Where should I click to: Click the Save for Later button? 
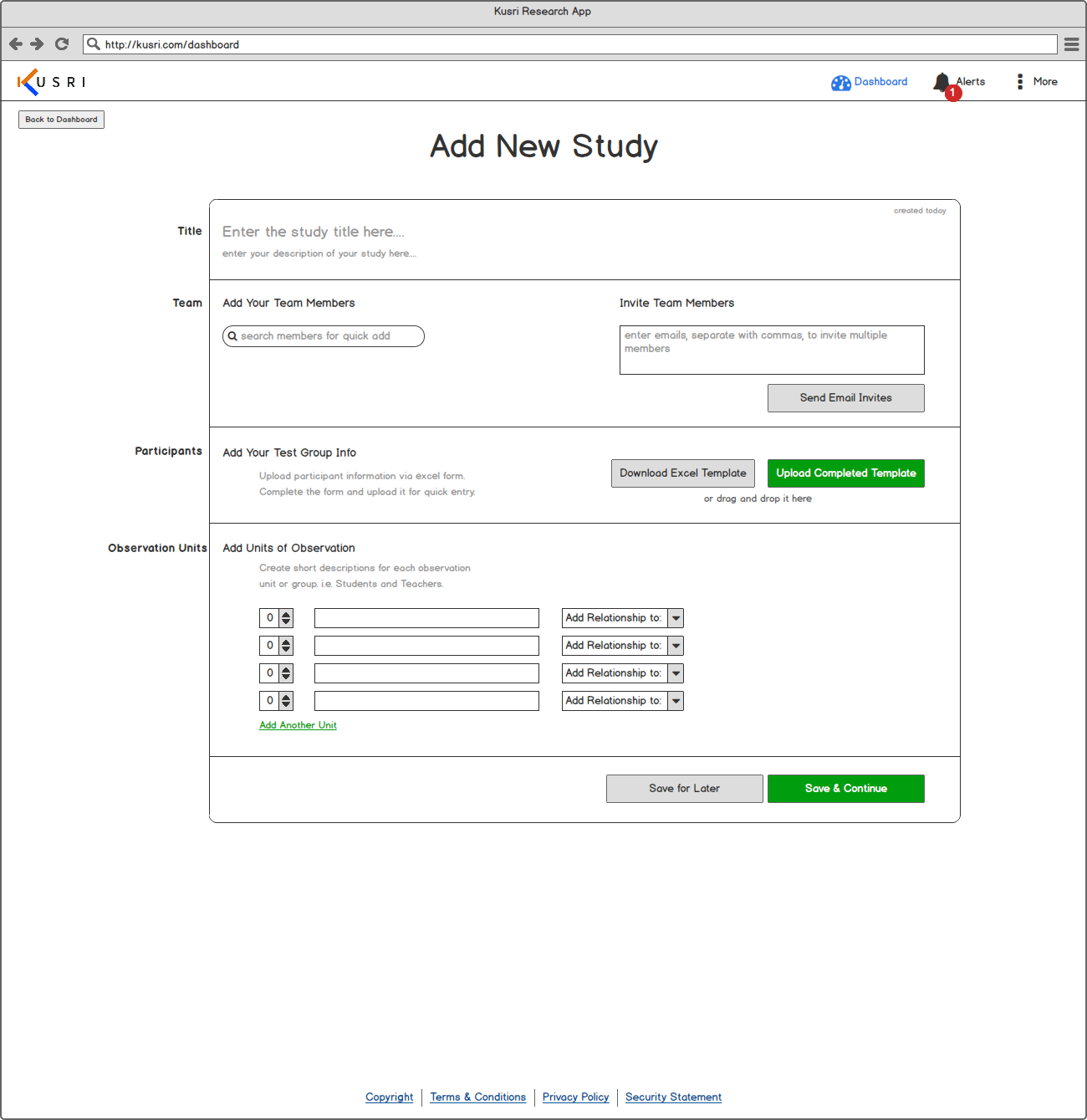pos(685,789)
